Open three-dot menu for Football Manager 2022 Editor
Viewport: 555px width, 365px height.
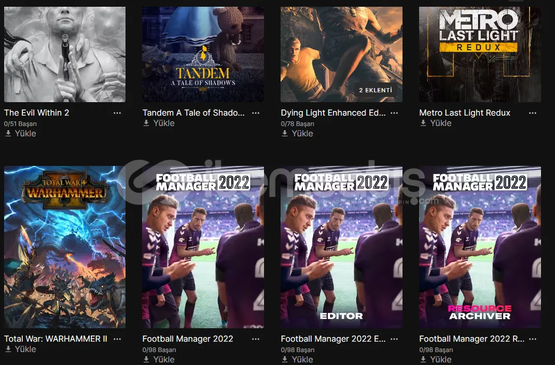(x=394, y=339)
